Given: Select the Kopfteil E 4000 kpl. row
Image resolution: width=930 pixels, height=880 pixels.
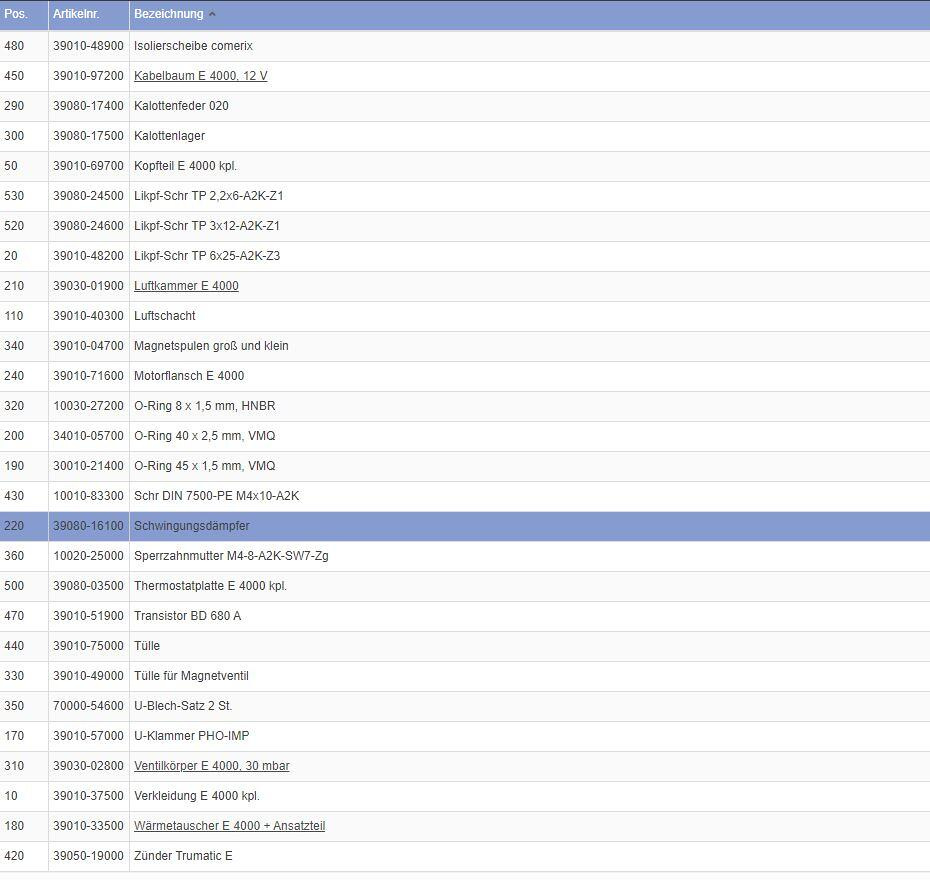Looking at the screenshot, I should click(x=185, y=166).
